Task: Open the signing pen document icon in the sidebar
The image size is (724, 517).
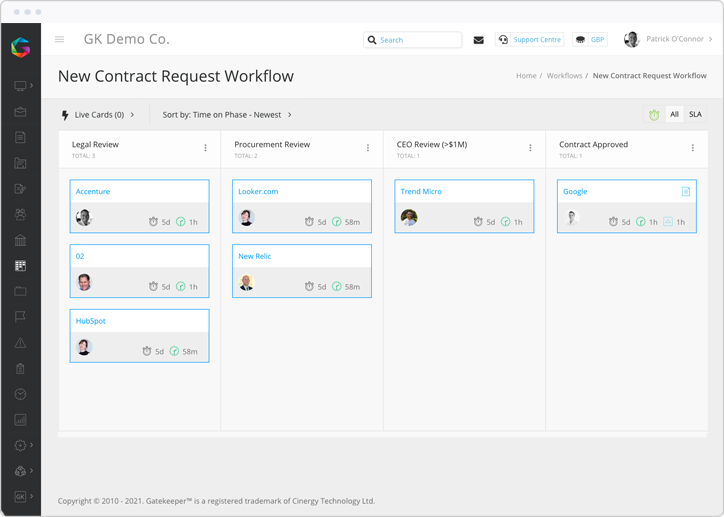Action: click(x=20, y=189)
